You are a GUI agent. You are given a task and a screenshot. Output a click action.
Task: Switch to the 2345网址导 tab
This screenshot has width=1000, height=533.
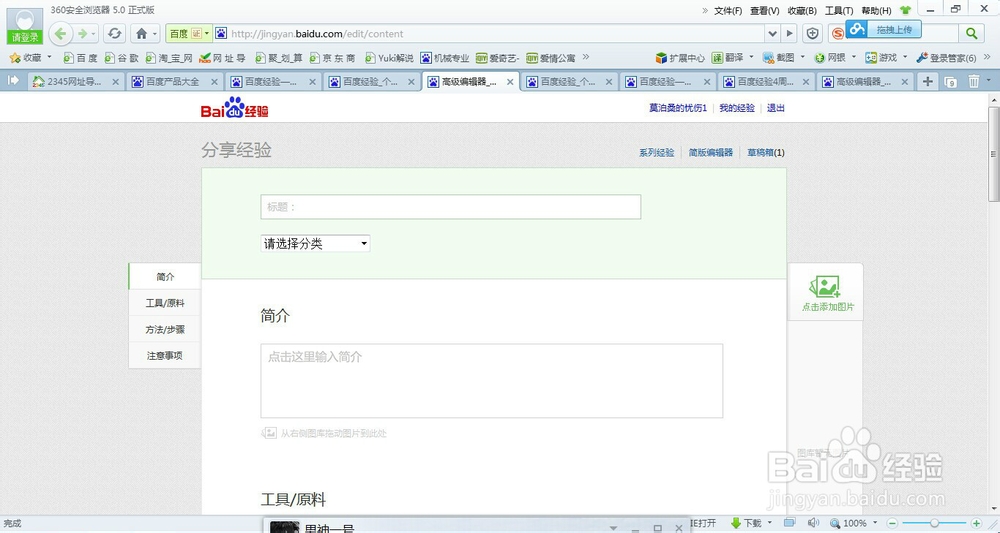[x=75, y=82]
